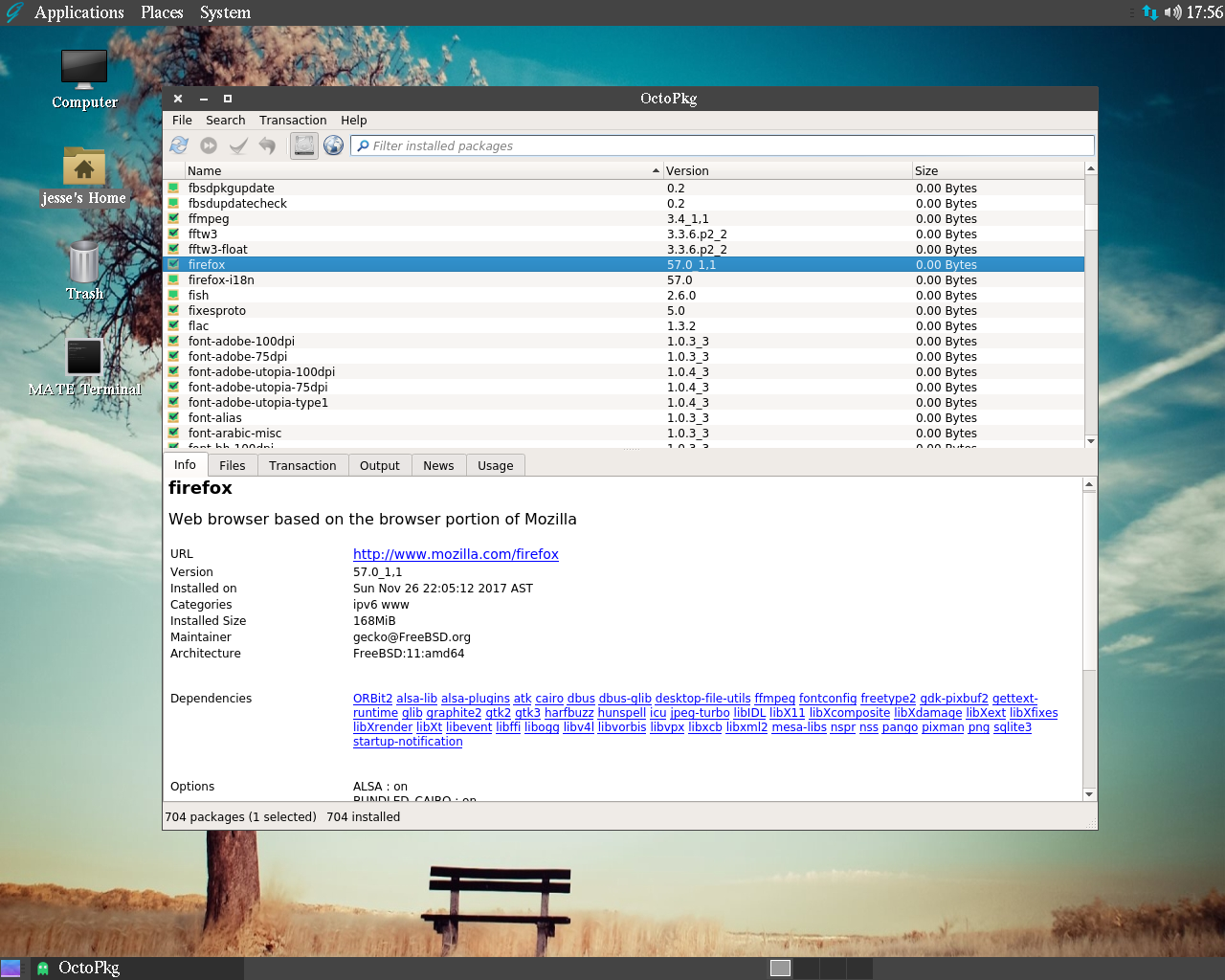Click the remote packages globe icon
This screenshot has height=980, width=1225.
(334, 145)
